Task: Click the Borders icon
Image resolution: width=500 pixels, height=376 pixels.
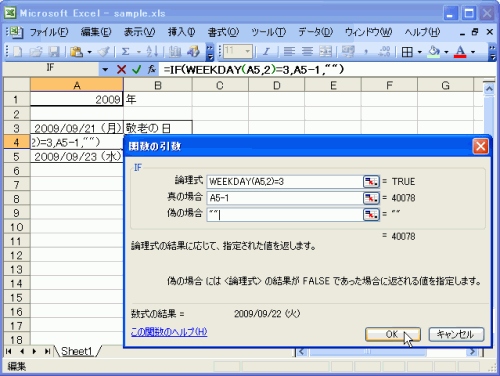Action: (407, 52)
